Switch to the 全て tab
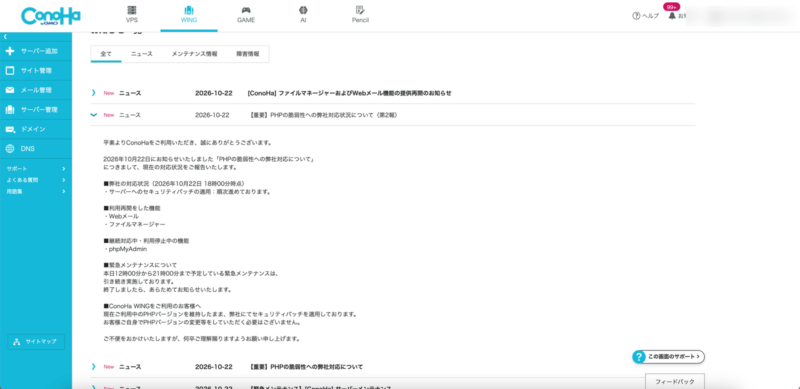The image size is (800, 389). [106, 54]
